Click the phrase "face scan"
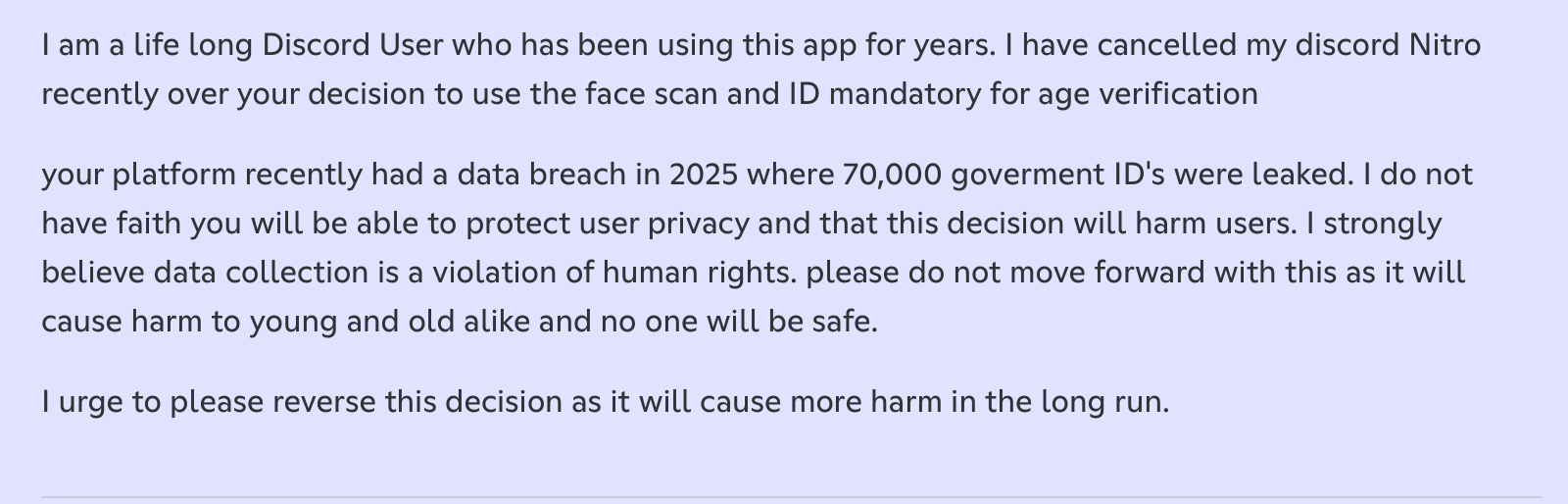This screenshot has height=504, width=1568. click(648, 94)
